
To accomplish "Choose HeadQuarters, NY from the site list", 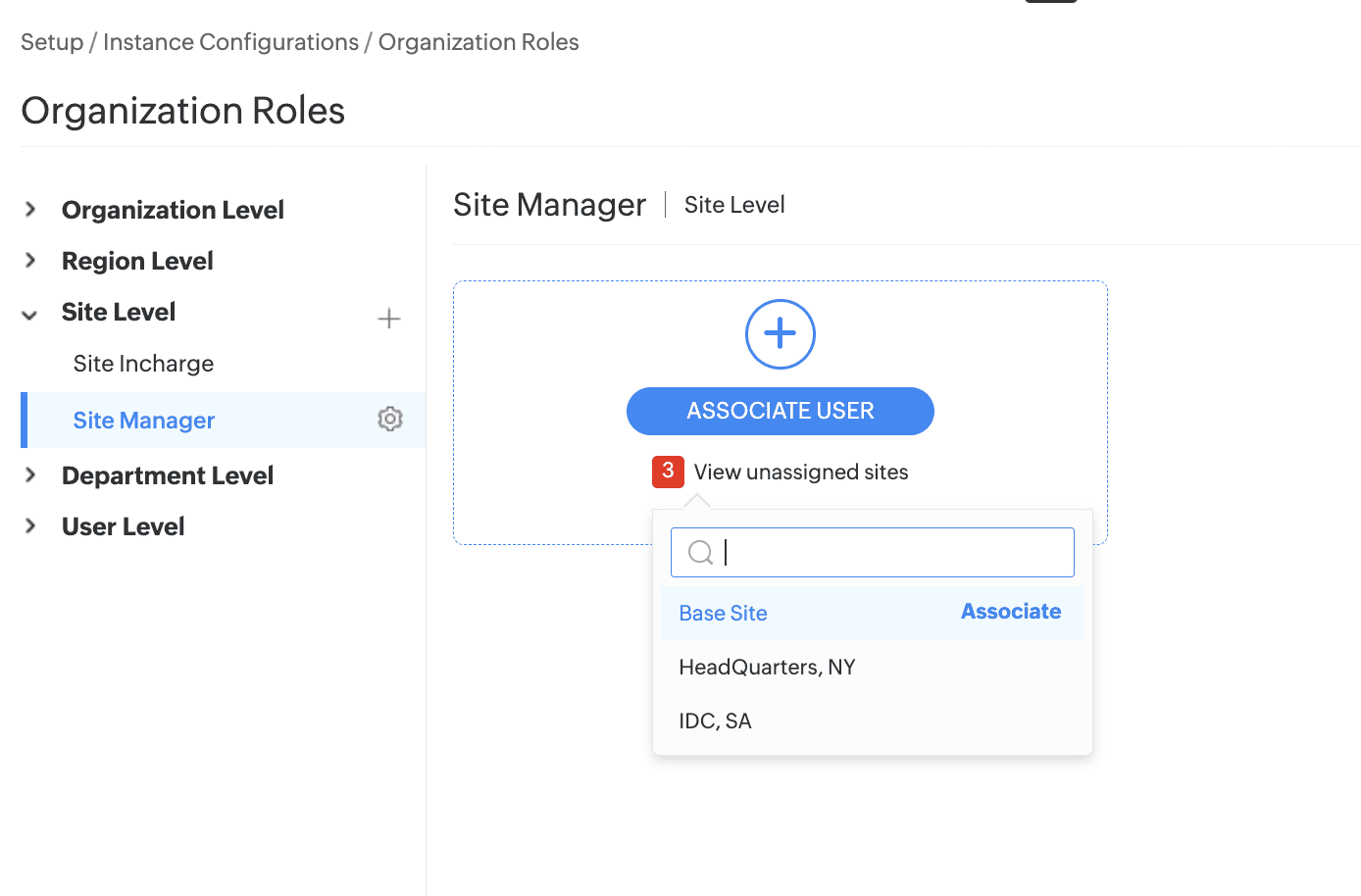I will 767,668.
